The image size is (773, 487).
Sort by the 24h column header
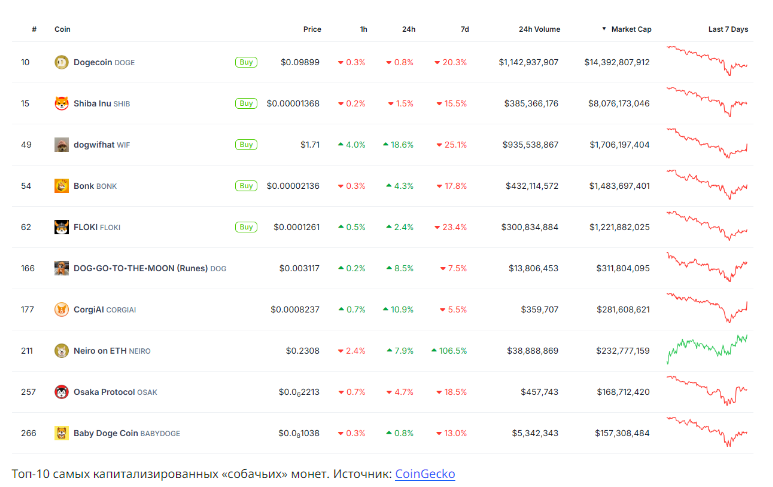pos(409,29)
